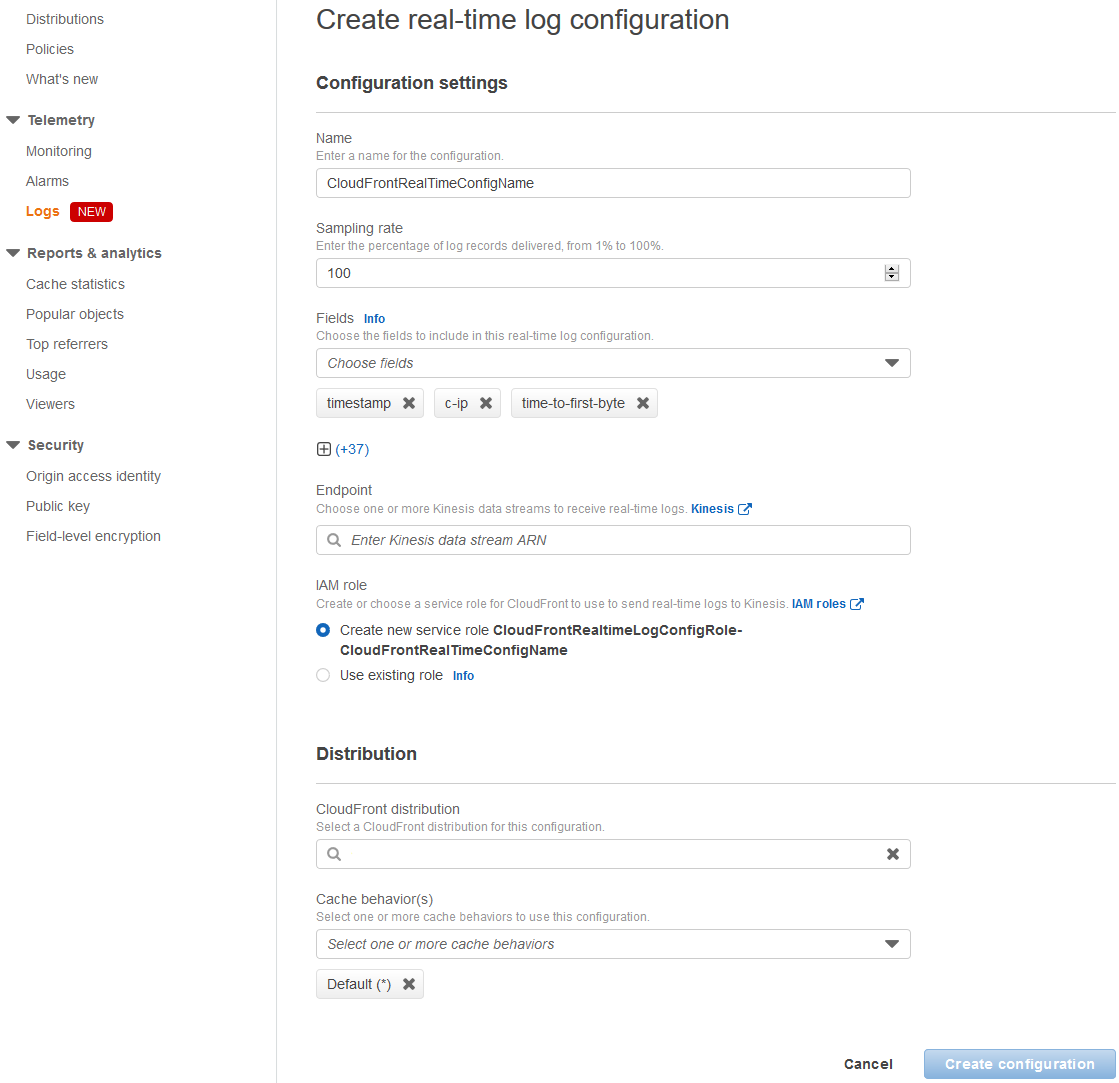This screenshot has width=1119, height=1083.
Task: Focus the Kinesis data stream ARN field
Action: (x=613, y=540)
